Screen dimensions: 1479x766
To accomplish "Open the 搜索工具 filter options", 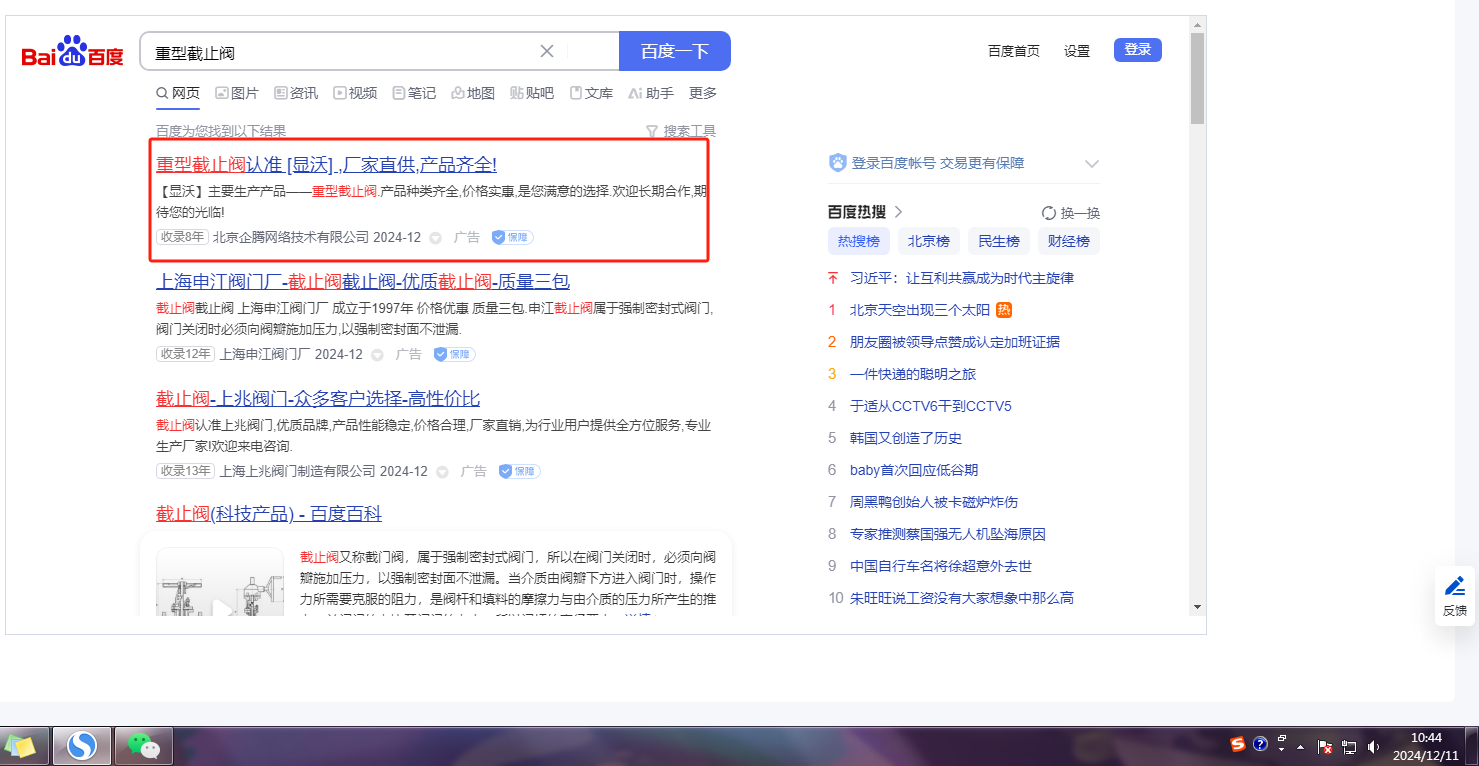I will pyautogui.click(x=681, y=131).
